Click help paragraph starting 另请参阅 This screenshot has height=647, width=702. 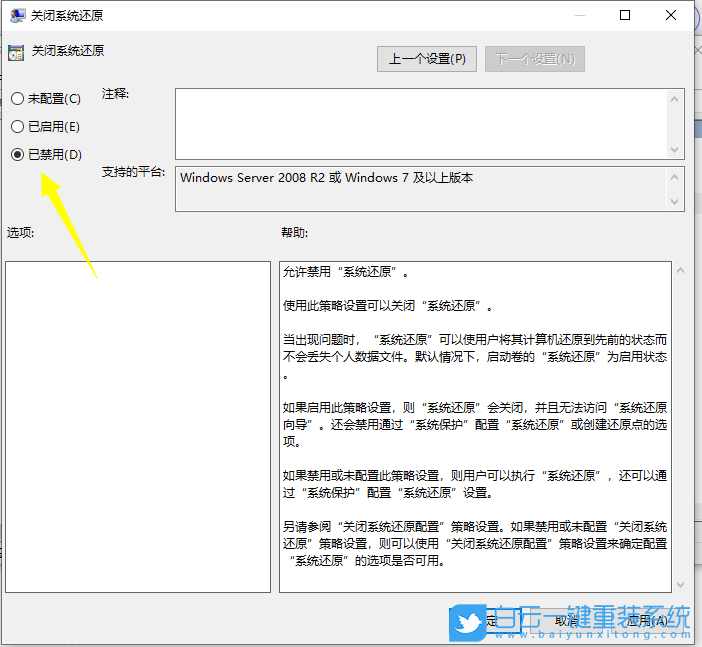(475, 544)
